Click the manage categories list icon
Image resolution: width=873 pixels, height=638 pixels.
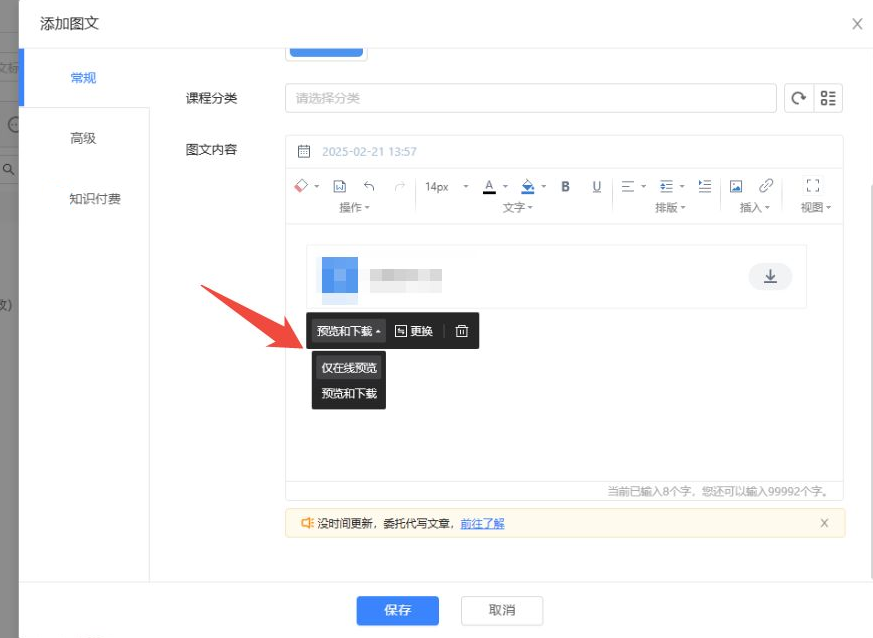(x=828, y=98)
